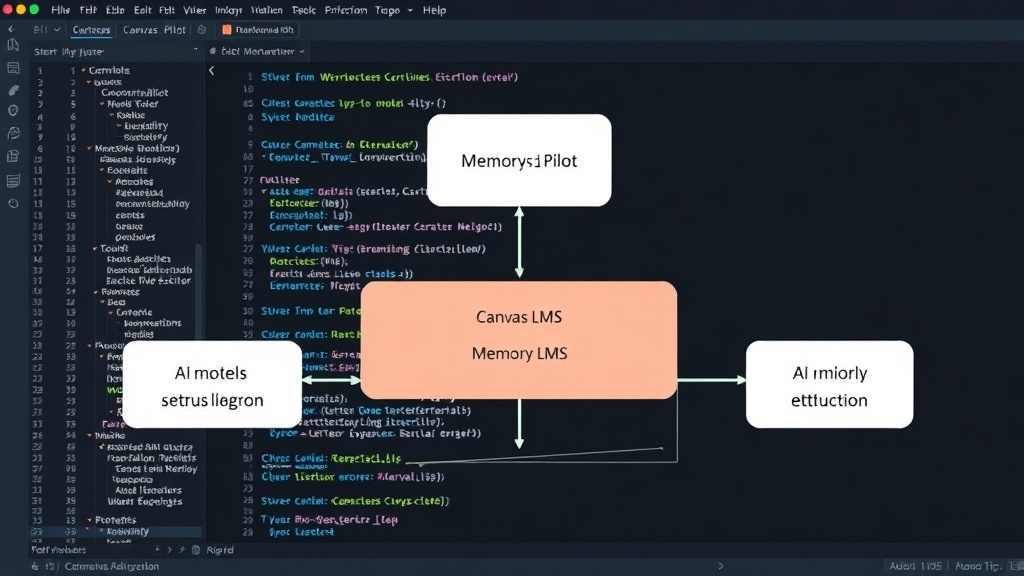Click the back arrow above the sidebar

pos(11,29)
